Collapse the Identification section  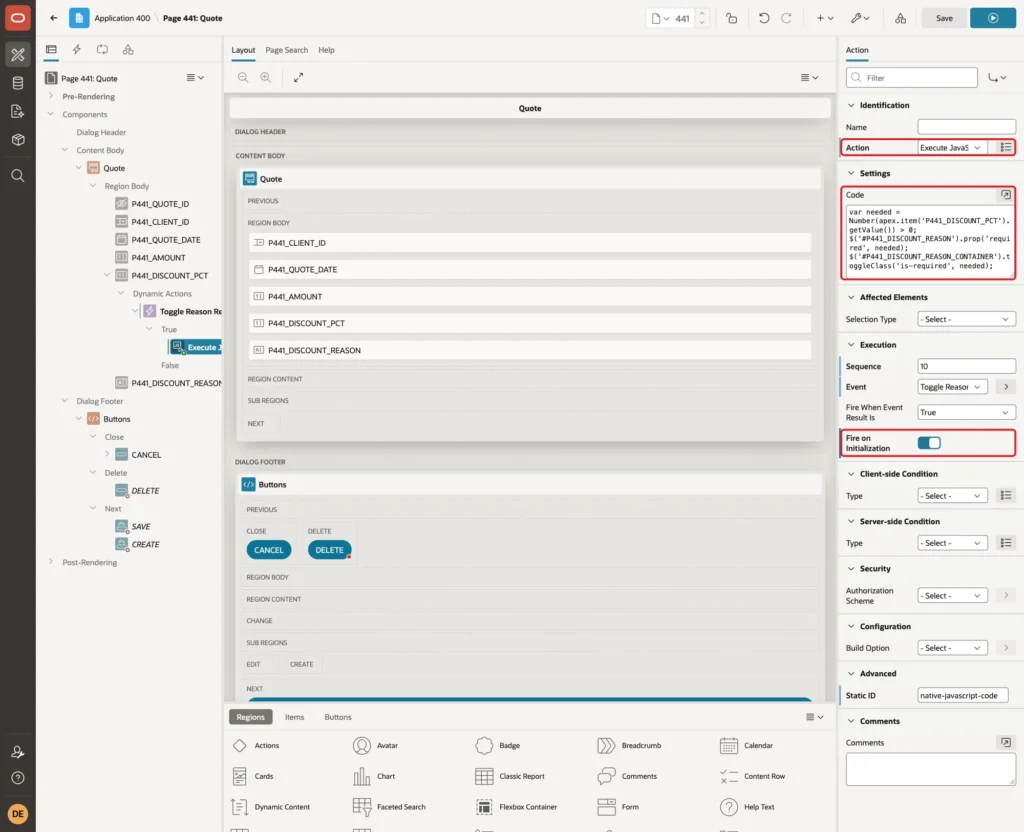point(851,105)
